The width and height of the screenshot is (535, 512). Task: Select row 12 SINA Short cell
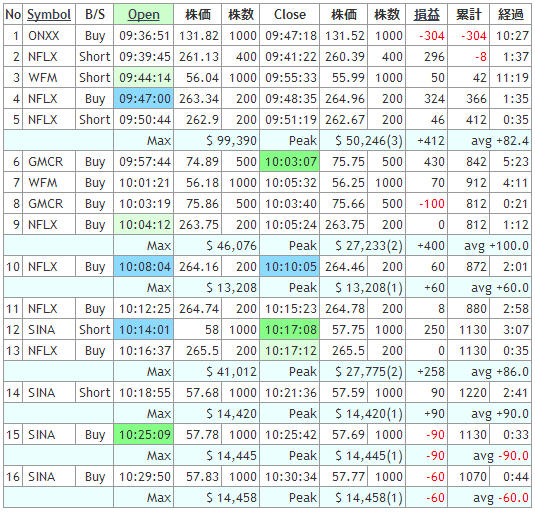(95, 330)
